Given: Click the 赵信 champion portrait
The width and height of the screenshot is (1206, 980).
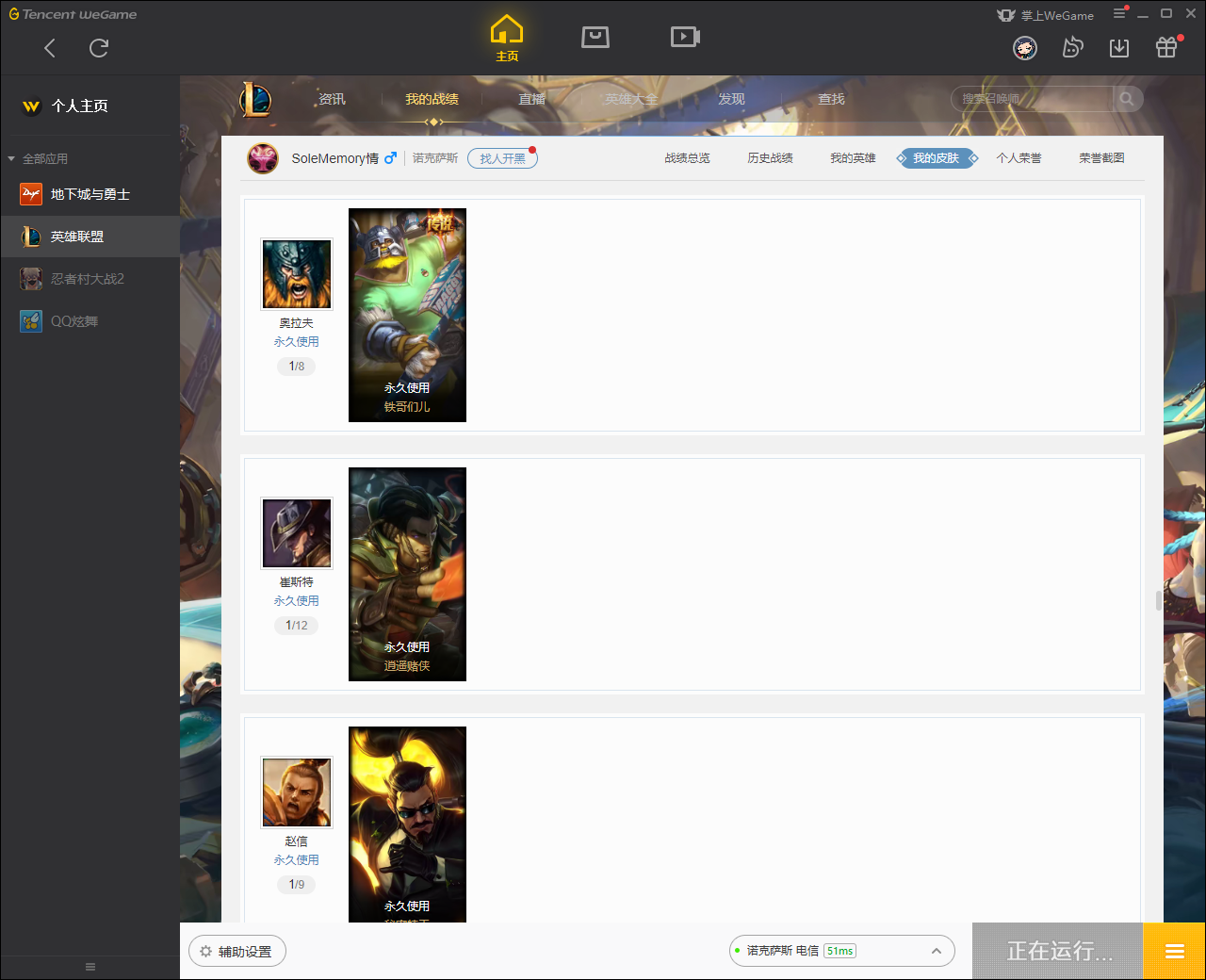Looking at the screenshot, I should pyautogui.click(x=297, y=792).
